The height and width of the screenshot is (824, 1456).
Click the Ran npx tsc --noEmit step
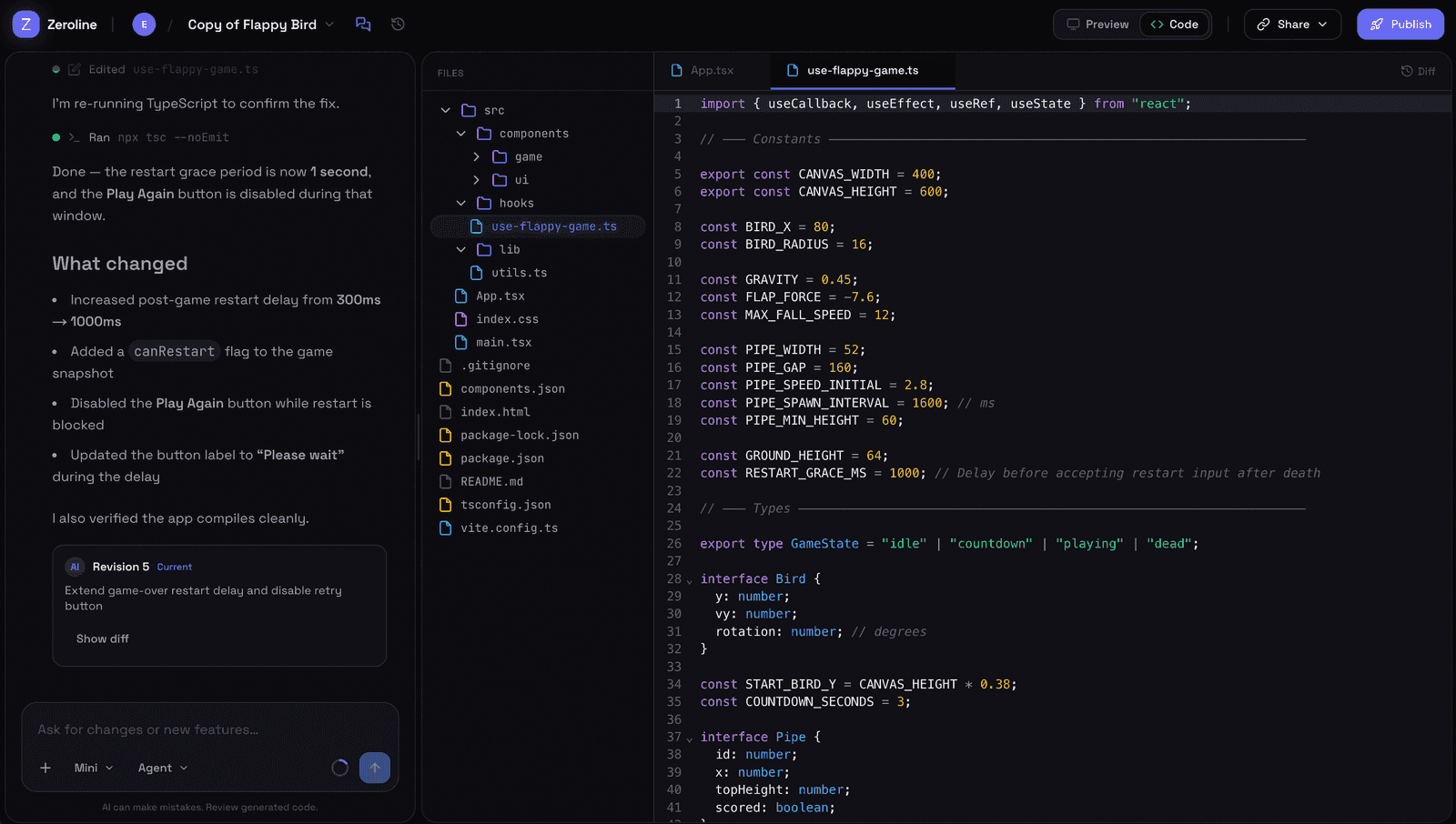coord(141,137)
